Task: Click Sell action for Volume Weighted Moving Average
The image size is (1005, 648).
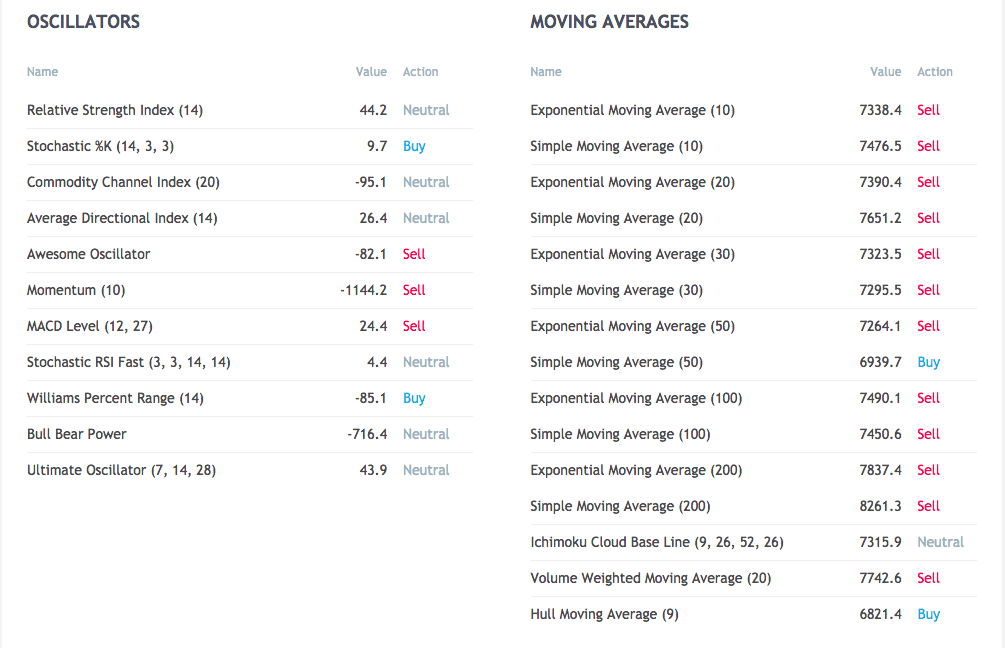Action: tap(929, 577)
